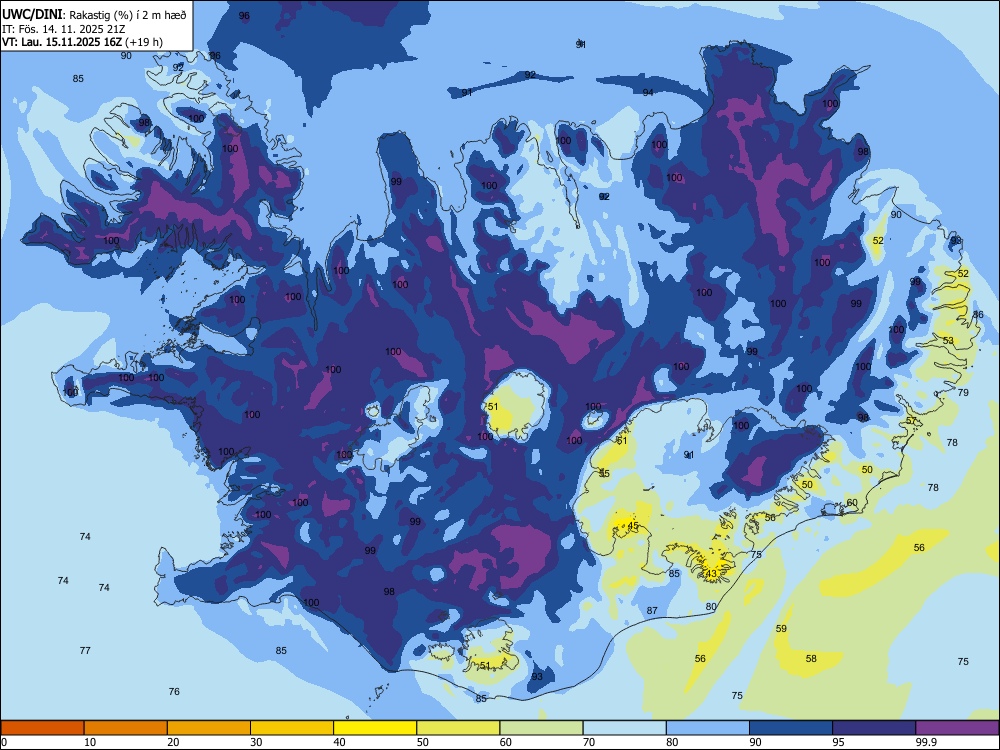Click the light green 60–70 legend swatch
Image resolution: width=1000 pixels, height=750 pixels.
(x=541, y=728)
